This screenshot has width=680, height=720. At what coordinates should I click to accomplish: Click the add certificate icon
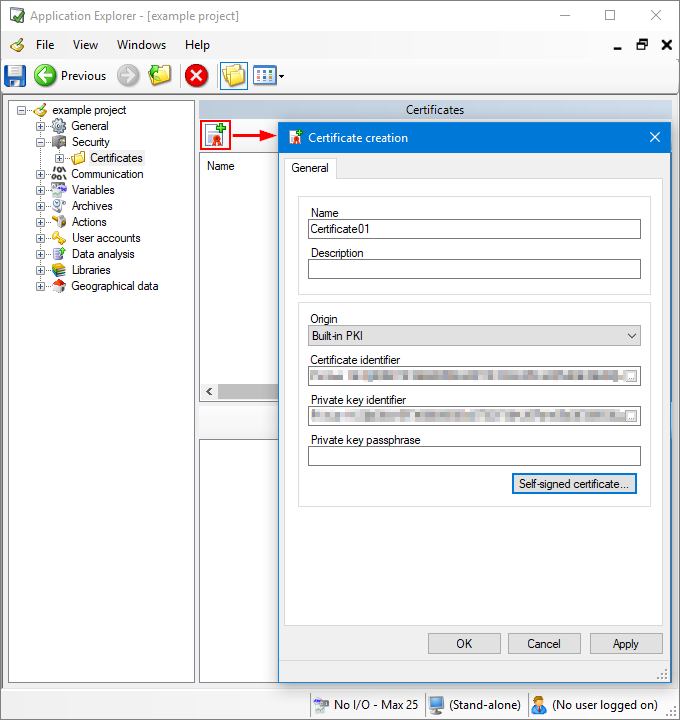(215, 136)
